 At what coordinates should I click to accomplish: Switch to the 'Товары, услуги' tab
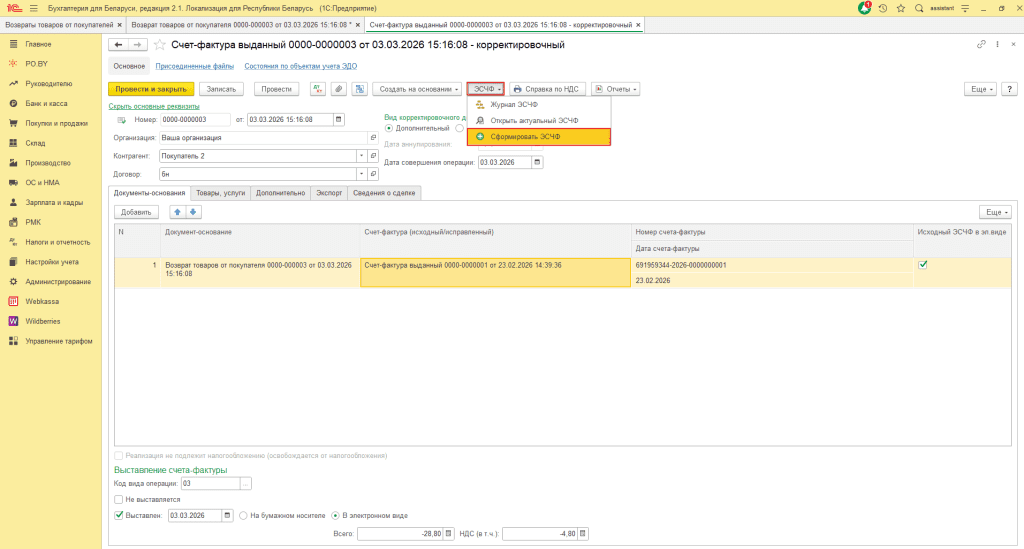coord(221,192)
